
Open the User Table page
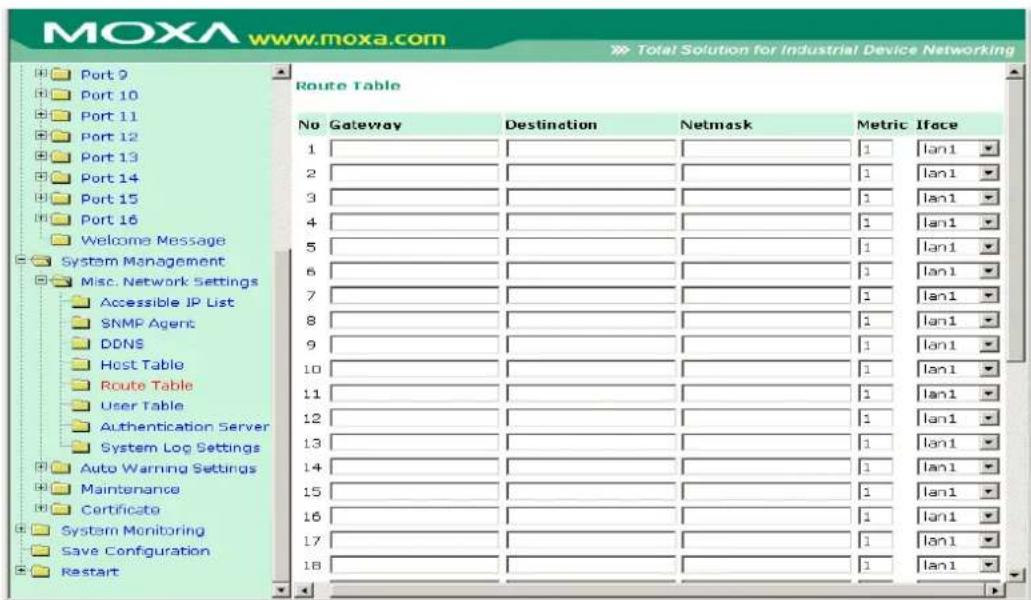[142, 406]
